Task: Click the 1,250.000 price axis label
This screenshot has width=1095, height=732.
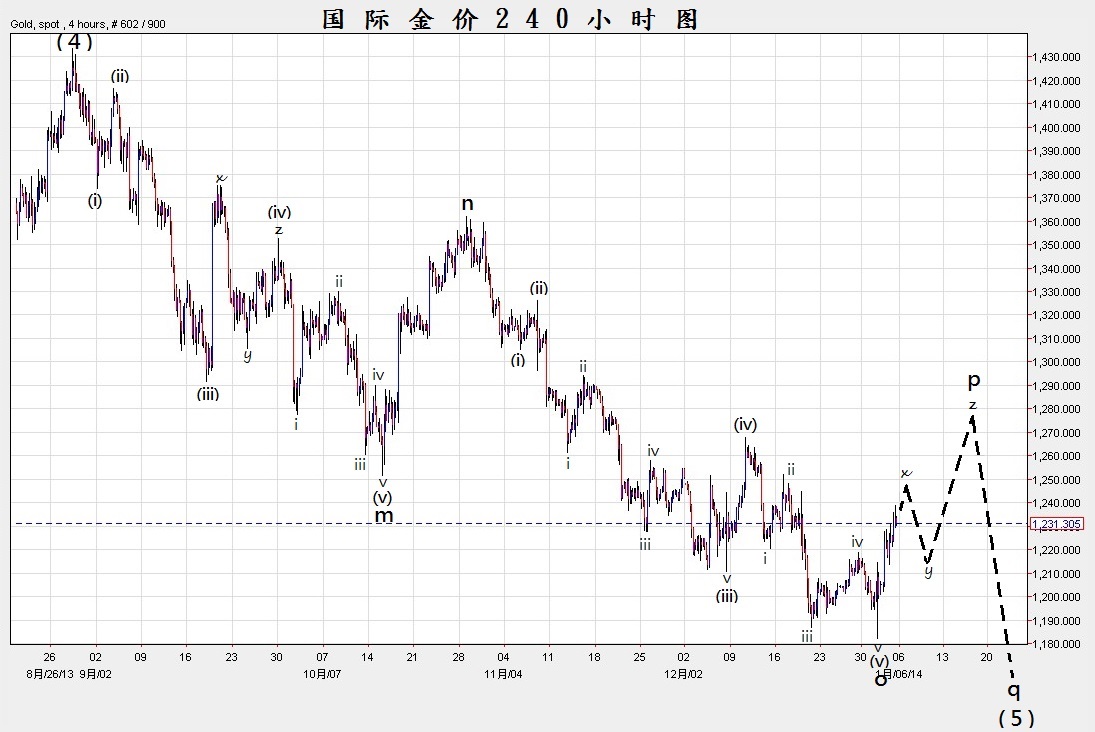Action: coord(1056,480)
